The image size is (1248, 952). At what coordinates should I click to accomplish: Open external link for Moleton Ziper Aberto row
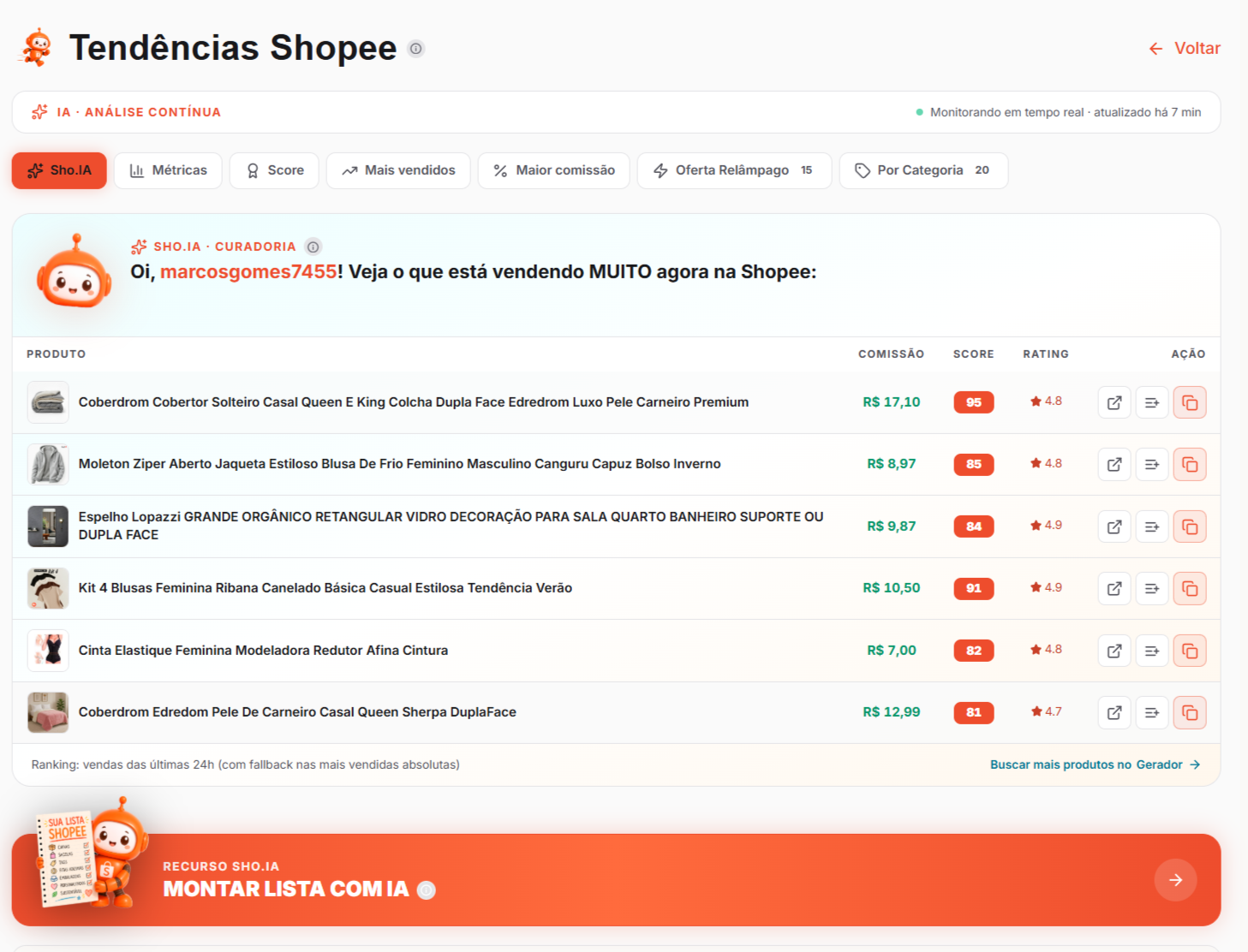point(1114,464)
